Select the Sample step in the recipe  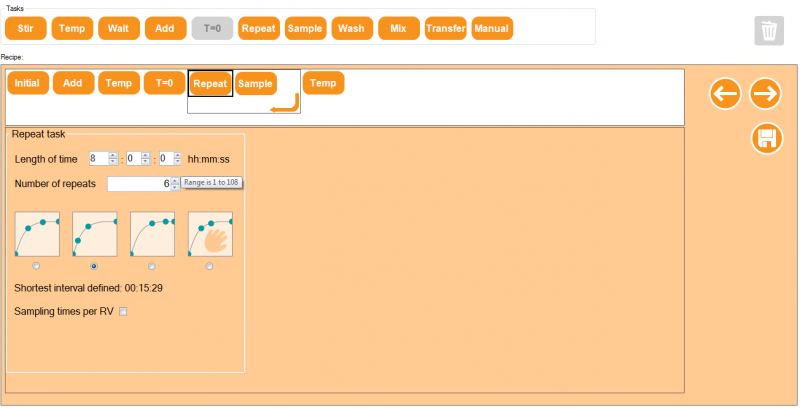click(x=255, y=84)
